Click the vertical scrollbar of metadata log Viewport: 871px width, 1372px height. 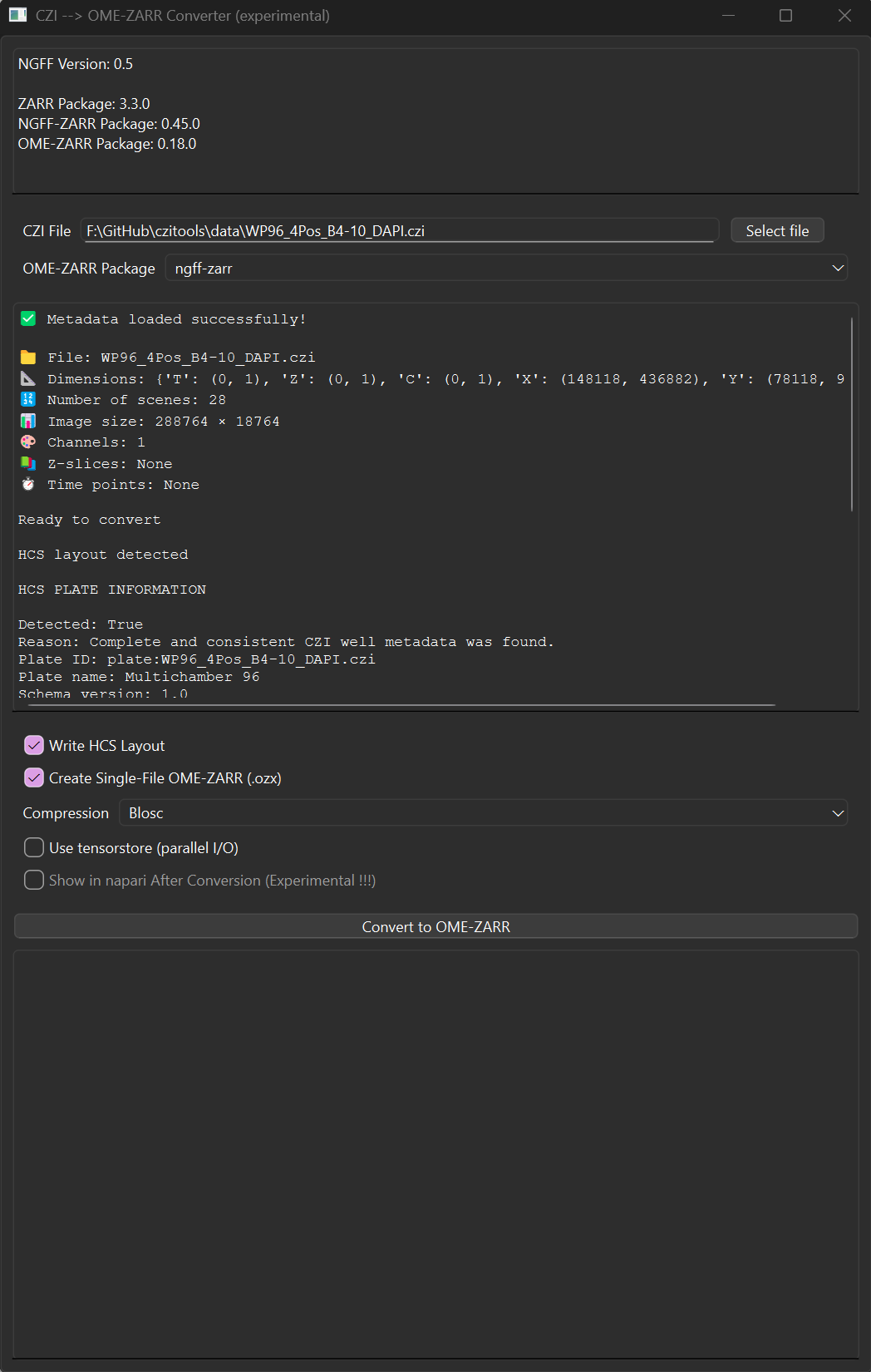pos(852,413)
